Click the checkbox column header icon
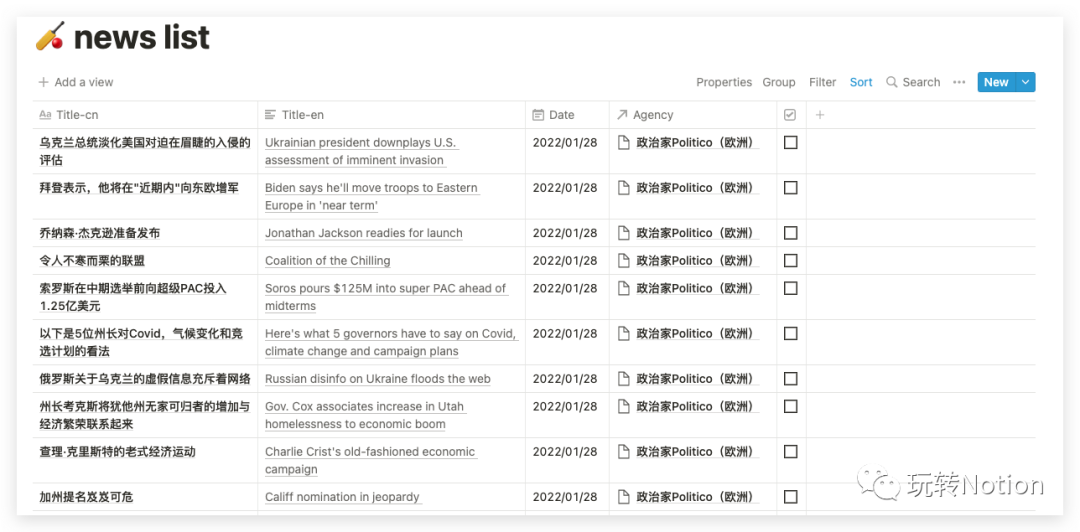This screenshot has width=1080, height=532. pos(790,115)
